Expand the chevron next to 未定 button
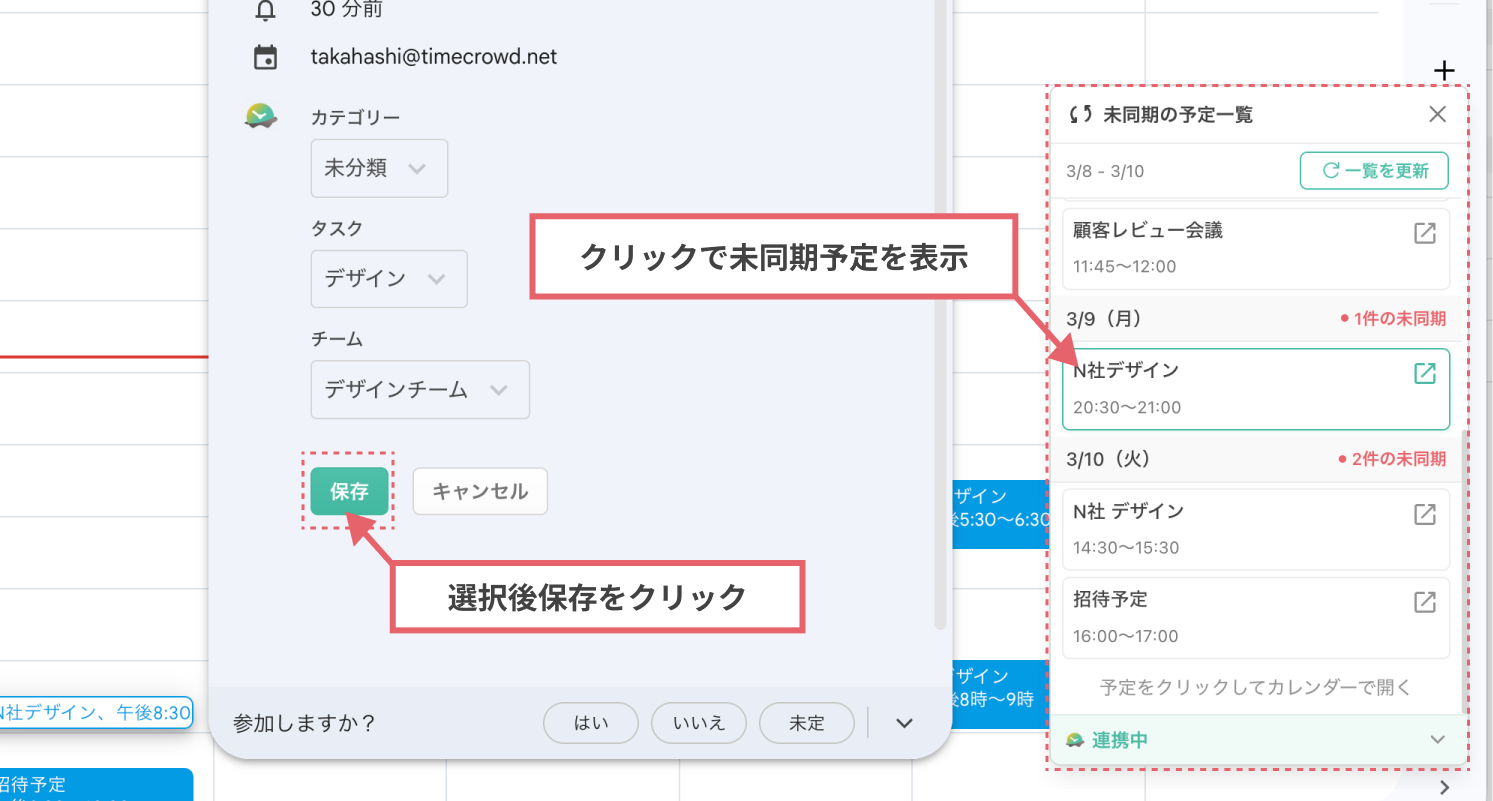 (903, 722)
